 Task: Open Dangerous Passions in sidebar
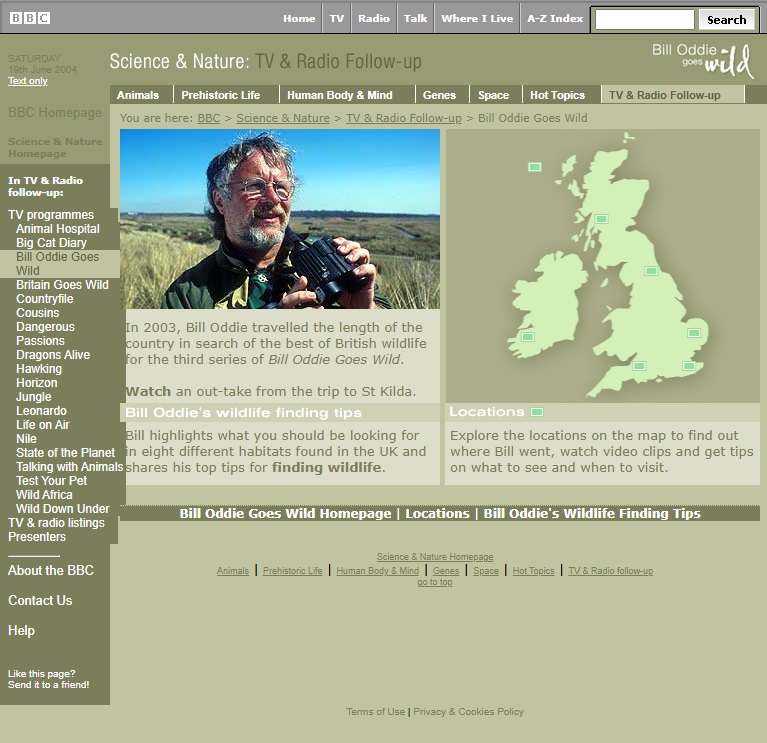pyautogui.click(x=45, y=334)
